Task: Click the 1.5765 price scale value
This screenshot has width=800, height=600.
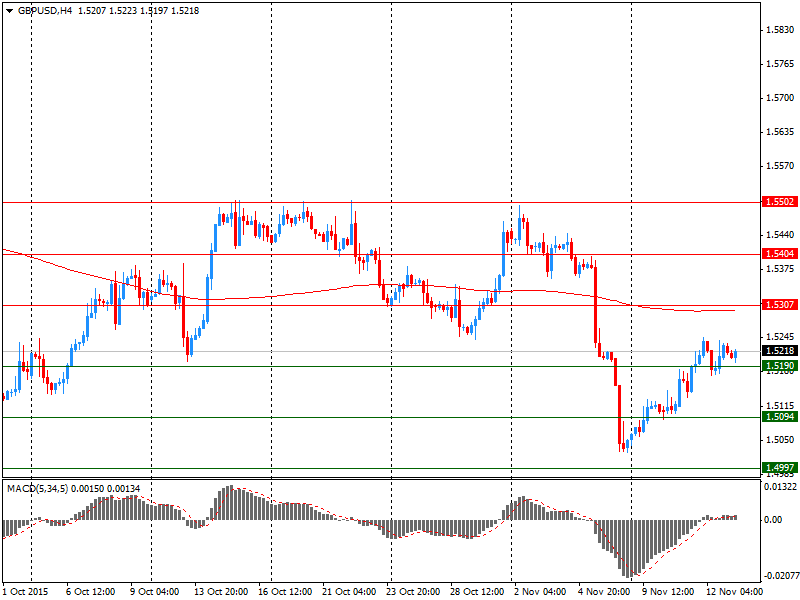Action: tap(780, 64)
